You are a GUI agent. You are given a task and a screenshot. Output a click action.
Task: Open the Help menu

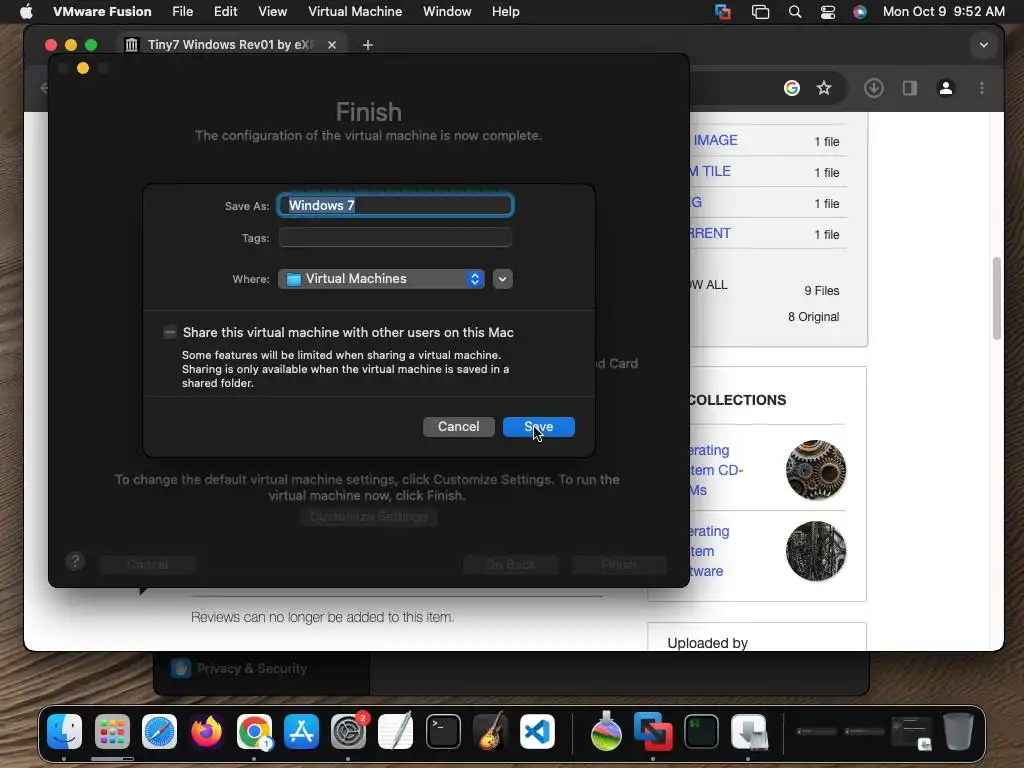[x=505, y=11]
